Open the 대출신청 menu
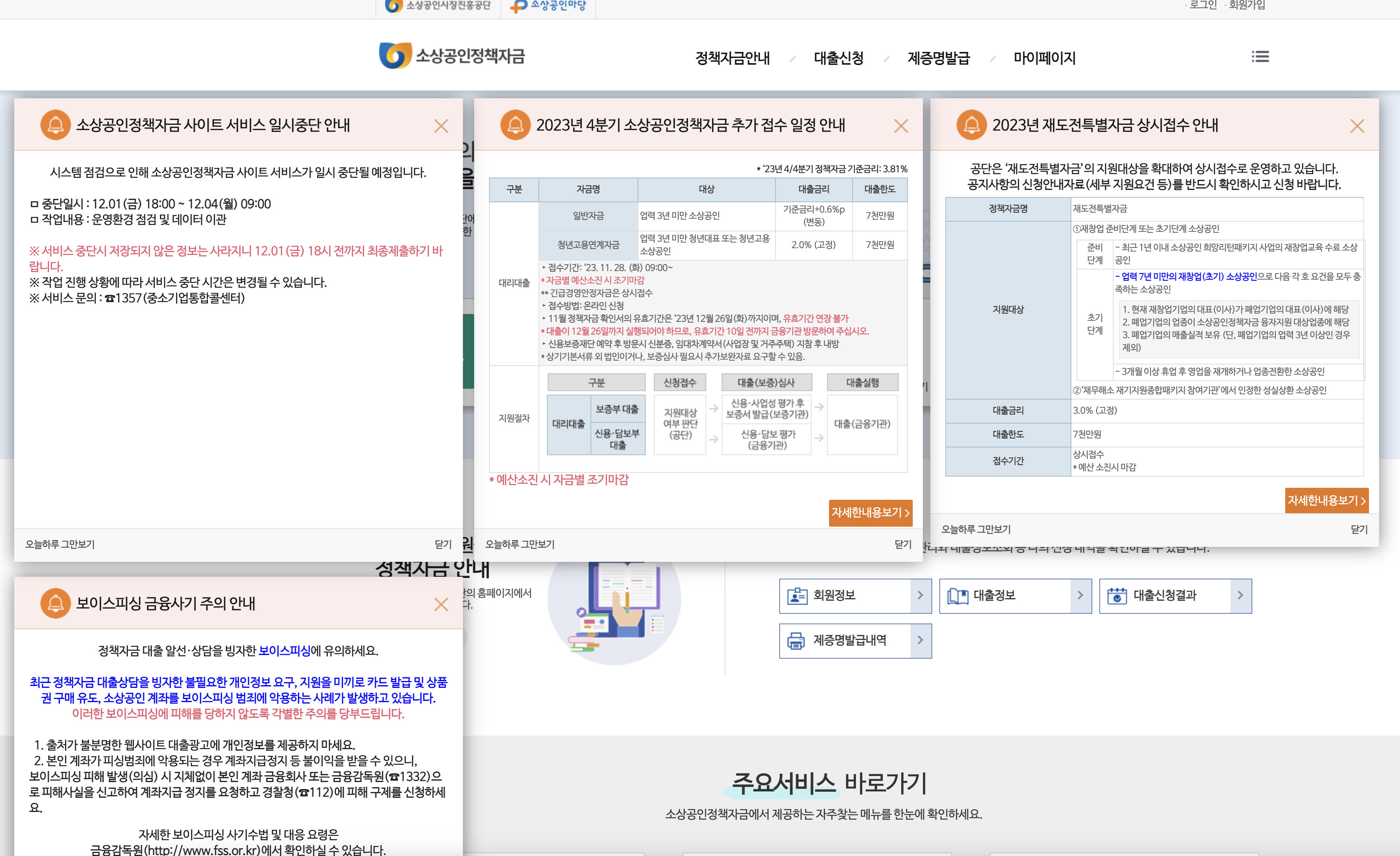 point(839,58)
